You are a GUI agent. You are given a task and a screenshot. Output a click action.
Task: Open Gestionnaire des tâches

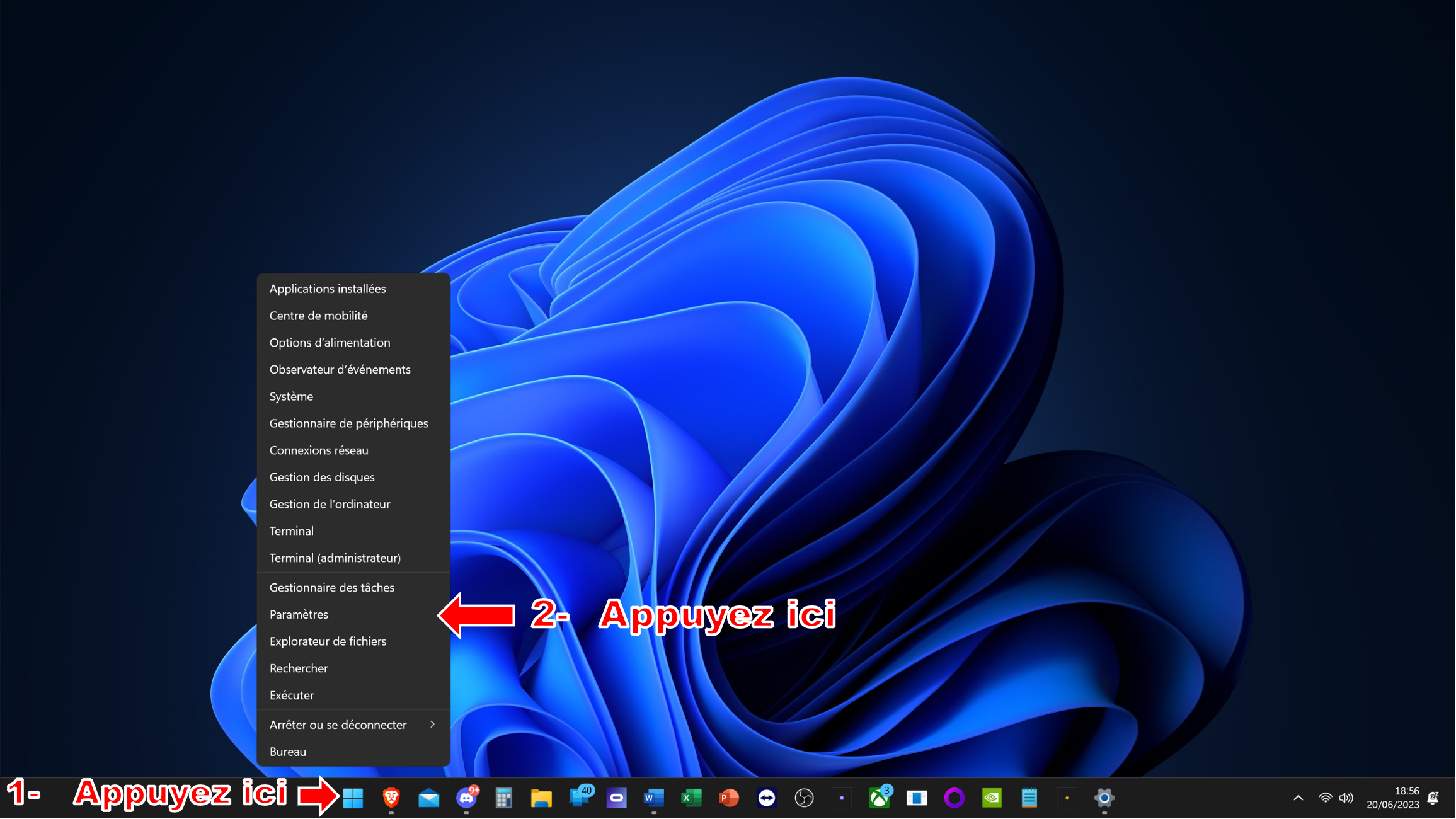coord(353,588)
